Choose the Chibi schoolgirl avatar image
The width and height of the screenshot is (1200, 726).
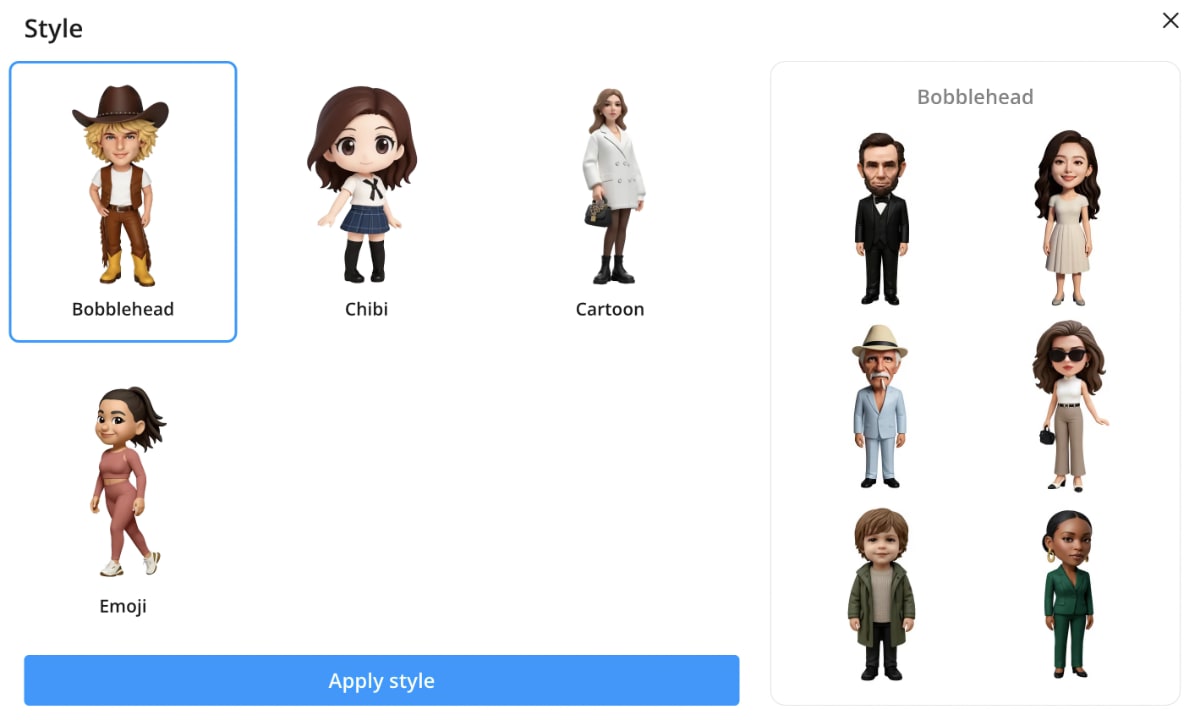pos(362,185)
